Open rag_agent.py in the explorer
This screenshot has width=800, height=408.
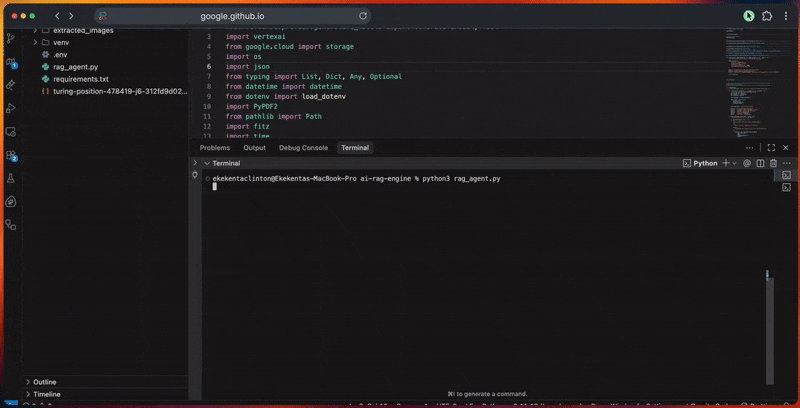coord(75,67)
